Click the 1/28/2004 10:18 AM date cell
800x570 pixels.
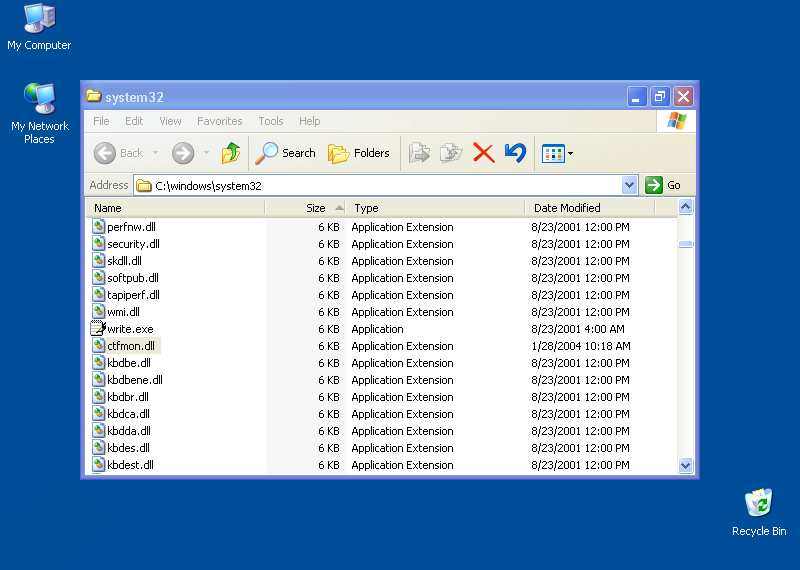[x=581, y=346]
